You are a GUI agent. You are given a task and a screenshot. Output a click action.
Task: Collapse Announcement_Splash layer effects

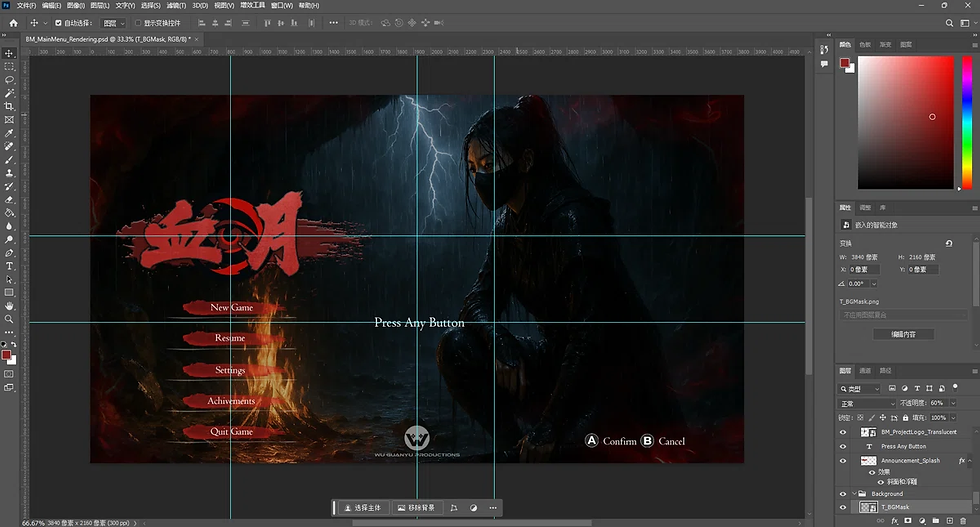point(969,461)
